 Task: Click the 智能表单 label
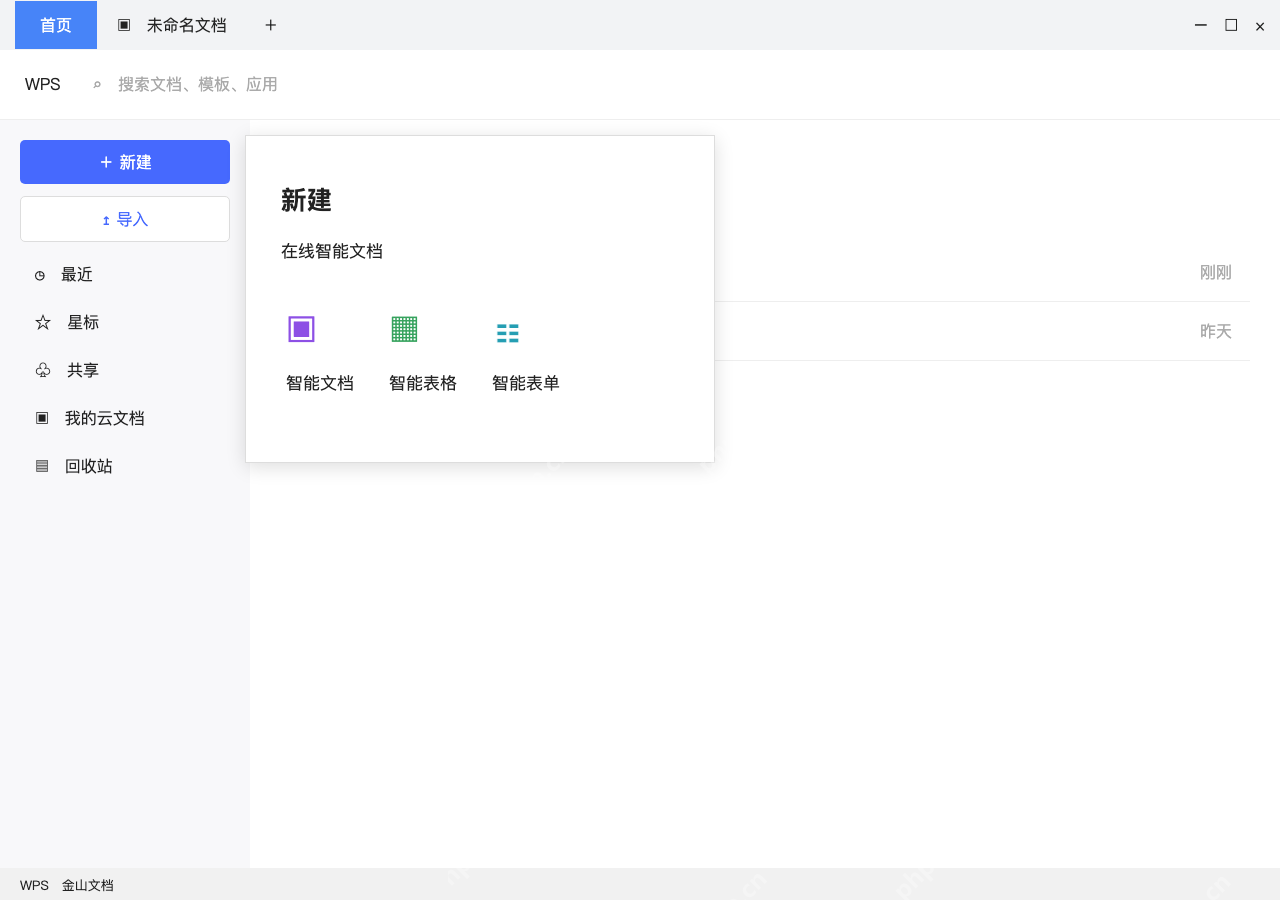point(526,383)
